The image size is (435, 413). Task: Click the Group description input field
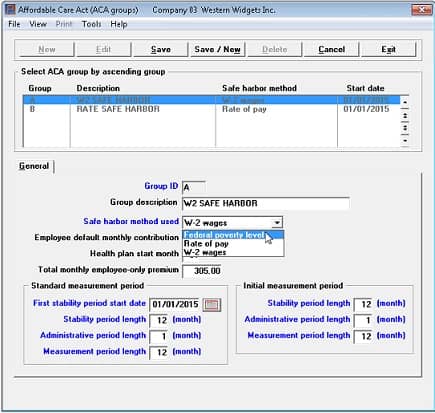(x=266, y=203)
